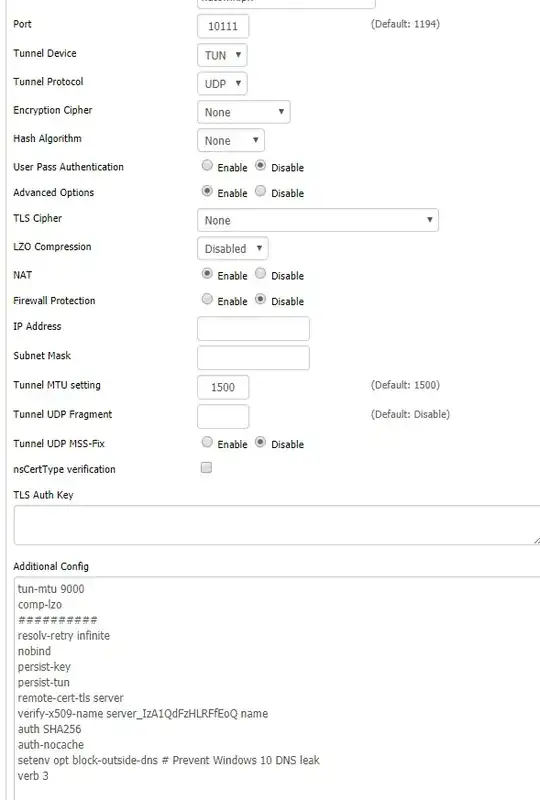
Task: Enable Tunnel UDP MSS-Fix
Action: [x=207, y=442]
